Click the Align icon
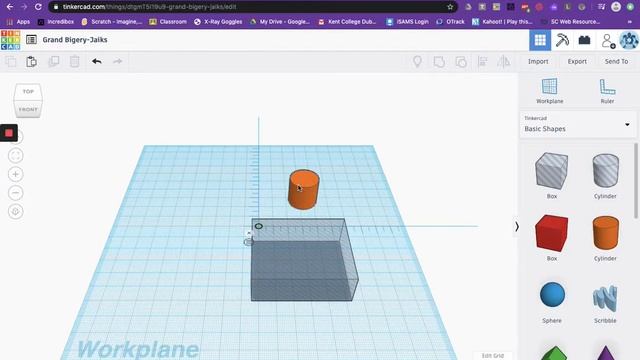640x360 pixels. coord(482,62)
